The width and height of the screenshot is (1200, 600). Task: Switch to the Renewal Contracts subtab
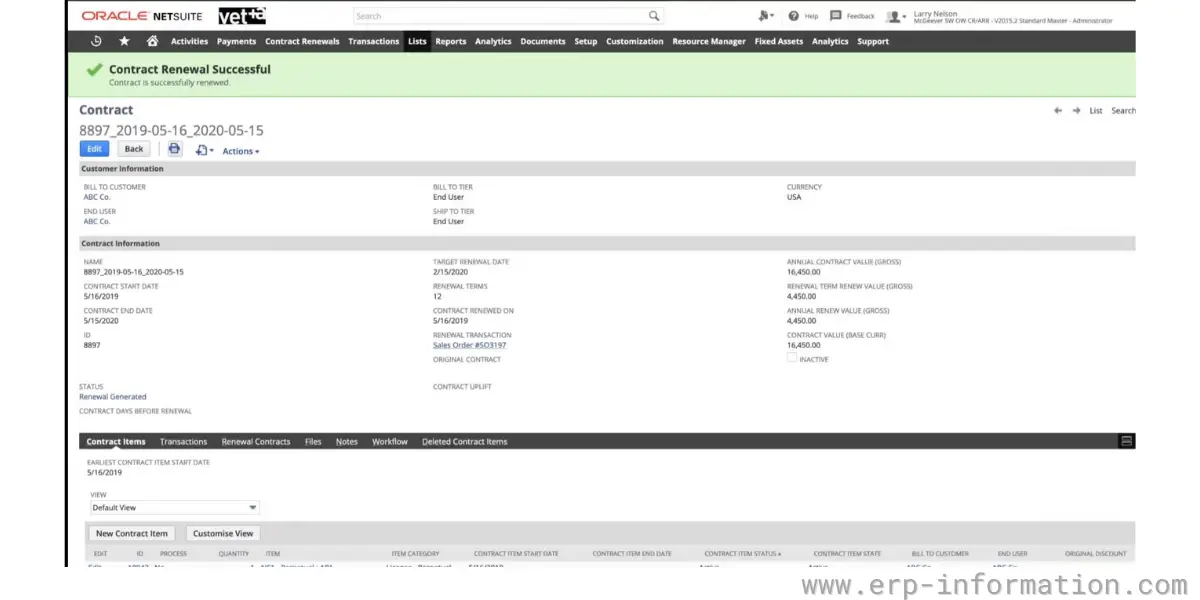pyautogui.click(x=256, y=441)
